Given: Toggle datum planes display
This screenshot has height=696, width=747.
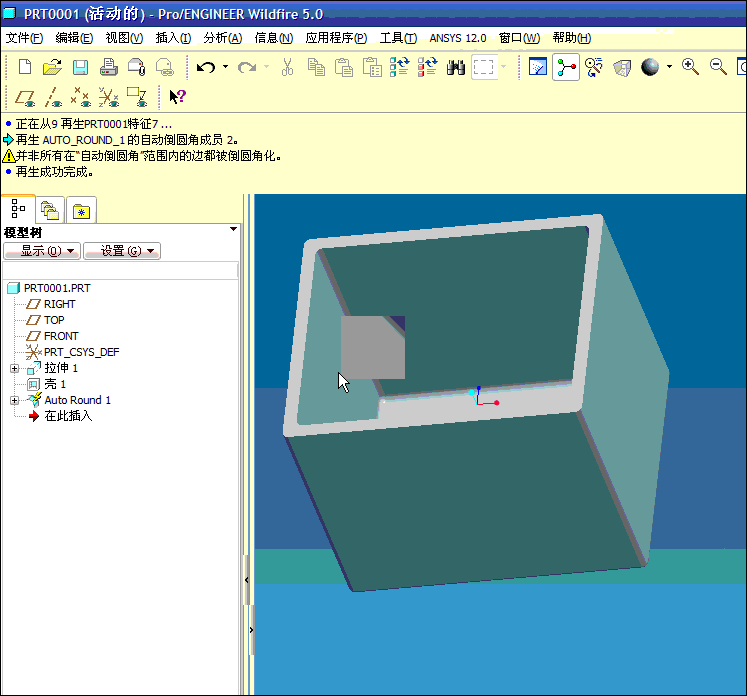Looking at the screenshot, I should coord(25,97).
